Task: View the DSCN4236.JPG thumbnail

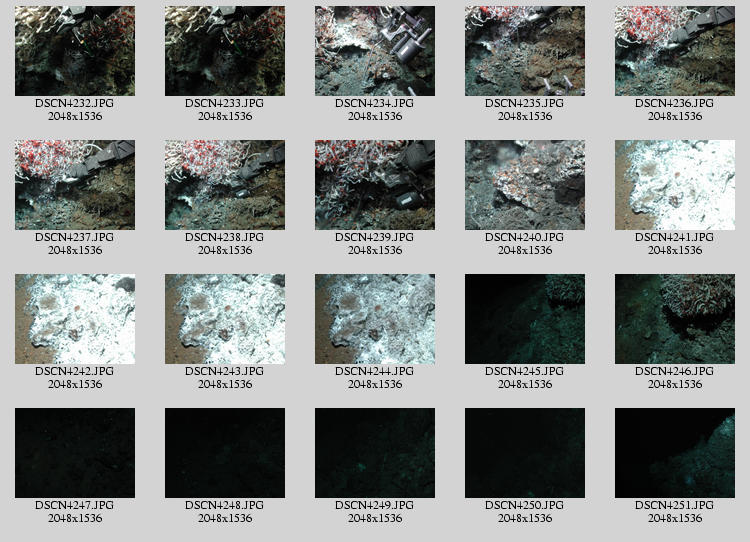Action: [675, 51]
